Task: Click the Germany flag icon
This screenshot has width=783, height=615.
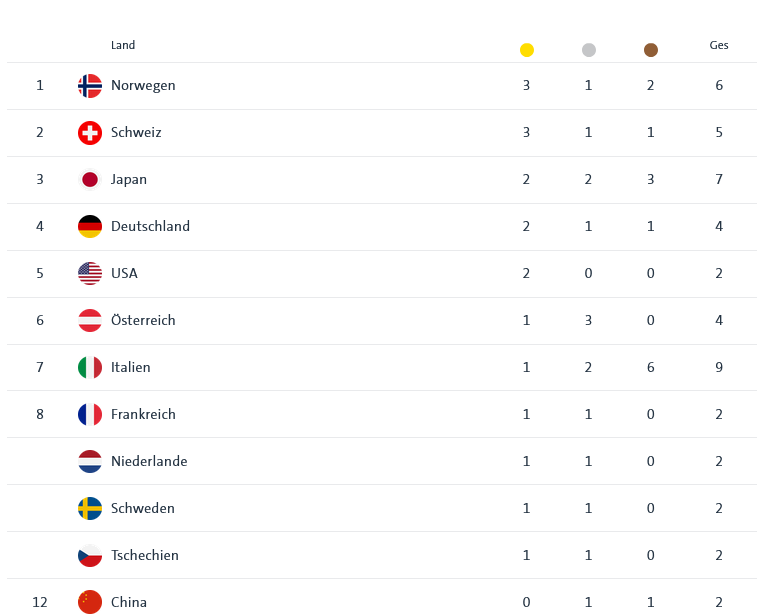Action: 90,227
